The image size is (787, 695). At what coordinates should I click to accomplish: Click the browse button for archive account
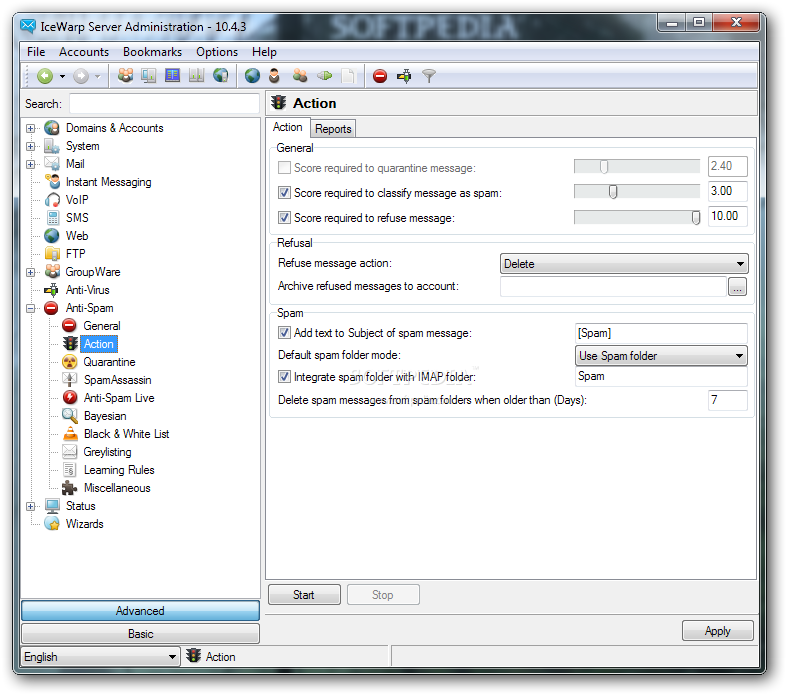737,287
